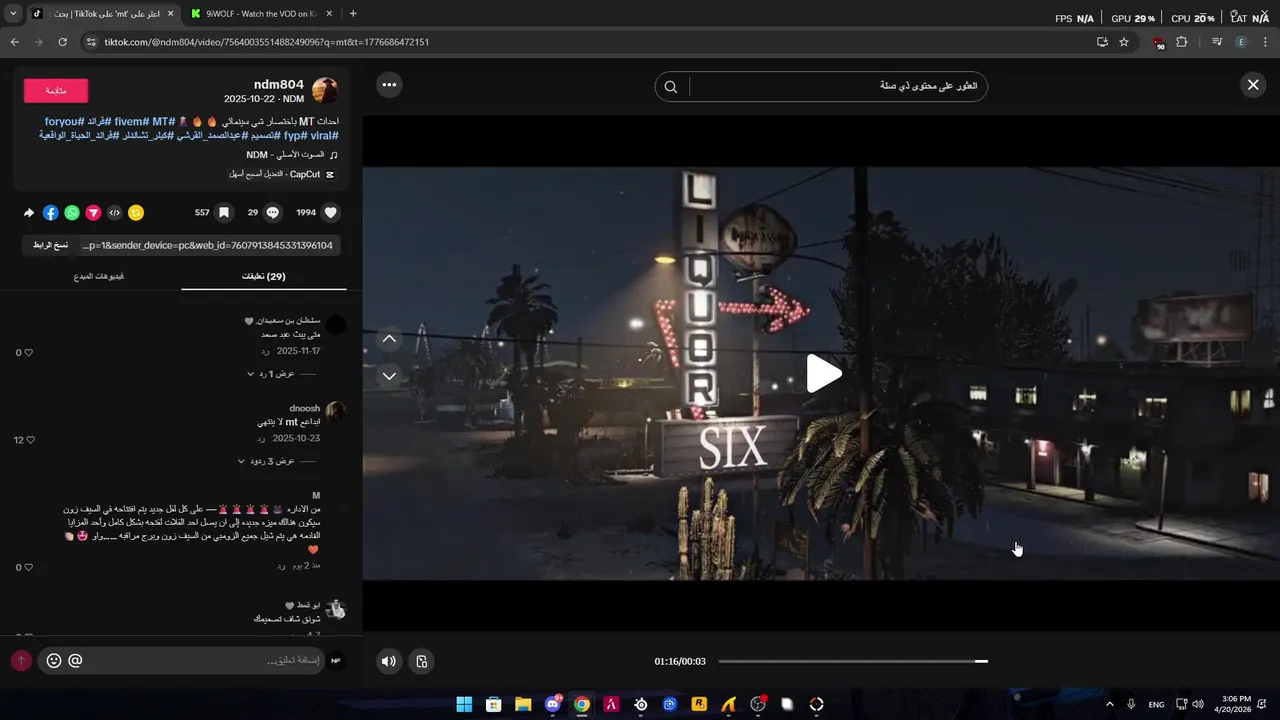This screenshot has height=720, width=1280.
Task: Click the copy link button
Action: pos(51,245)
